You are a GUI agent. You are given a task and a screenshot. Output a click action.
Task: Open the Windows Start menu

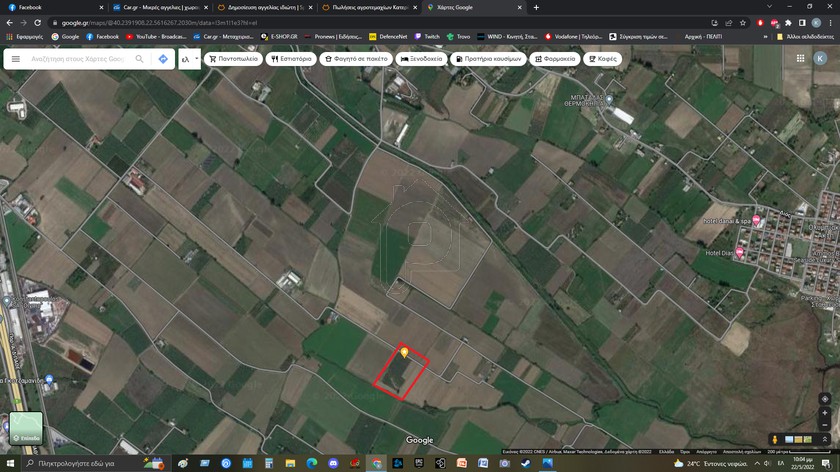9,464
